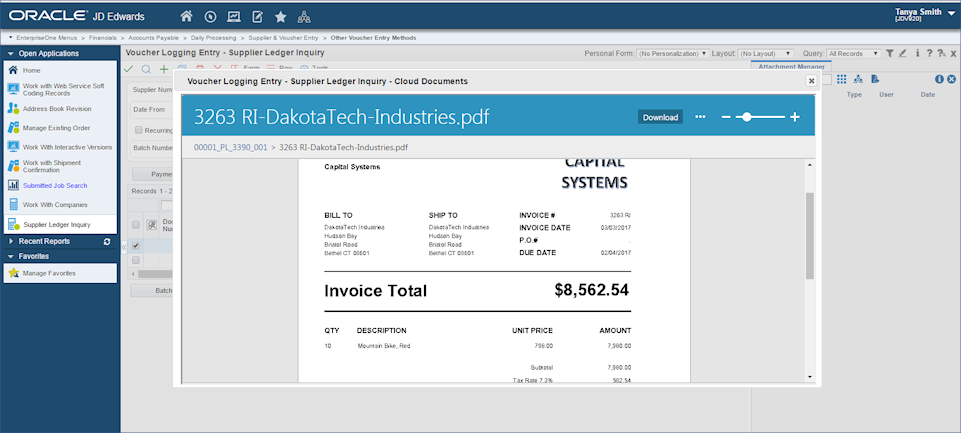Select the Attachment Manager tab
Screen dimensions: 961x433
791,66
